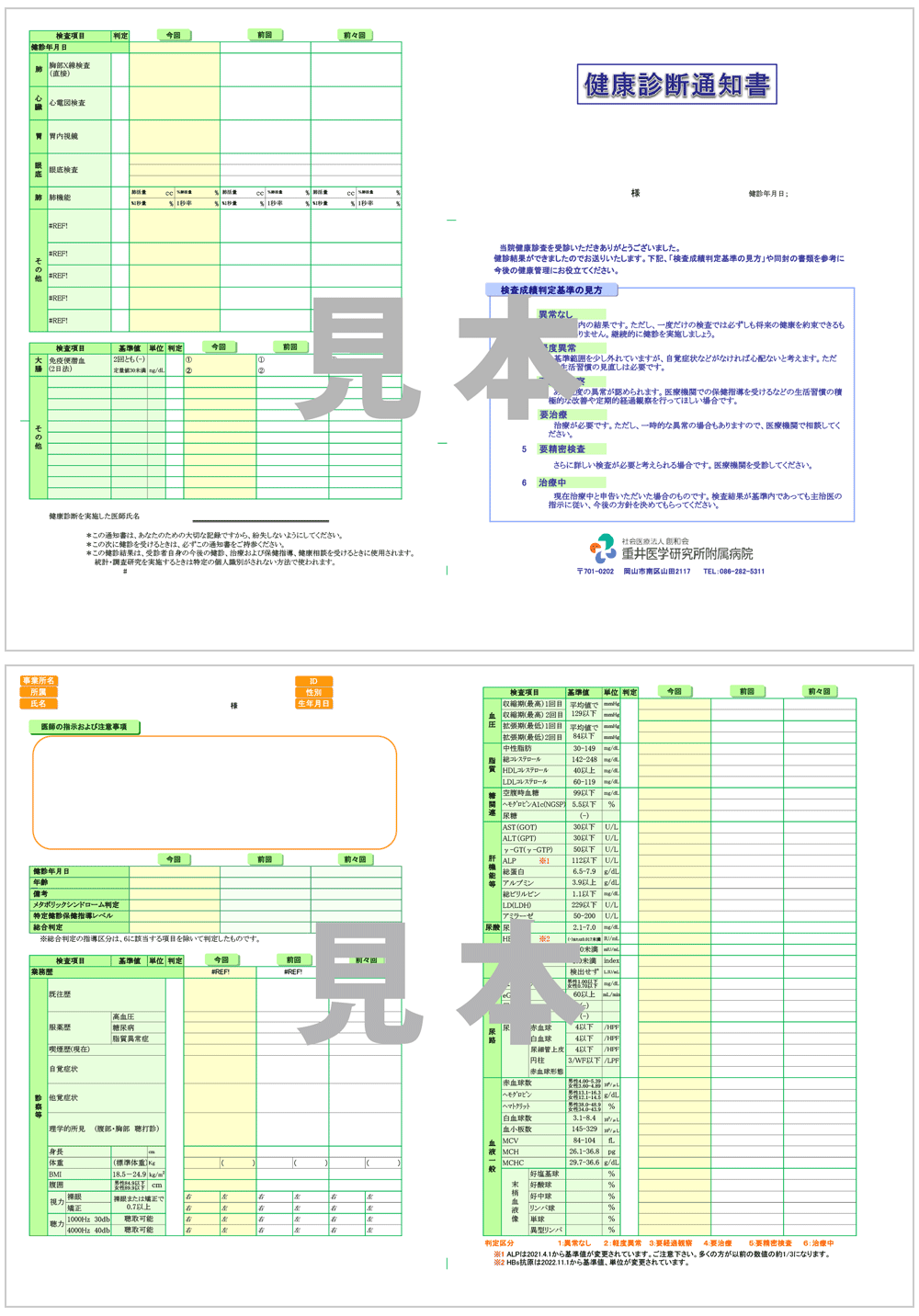Click the 医師の指示および注意事項 heading
The height and width of the screenshot is (1316, 919).
coord(85,727)
